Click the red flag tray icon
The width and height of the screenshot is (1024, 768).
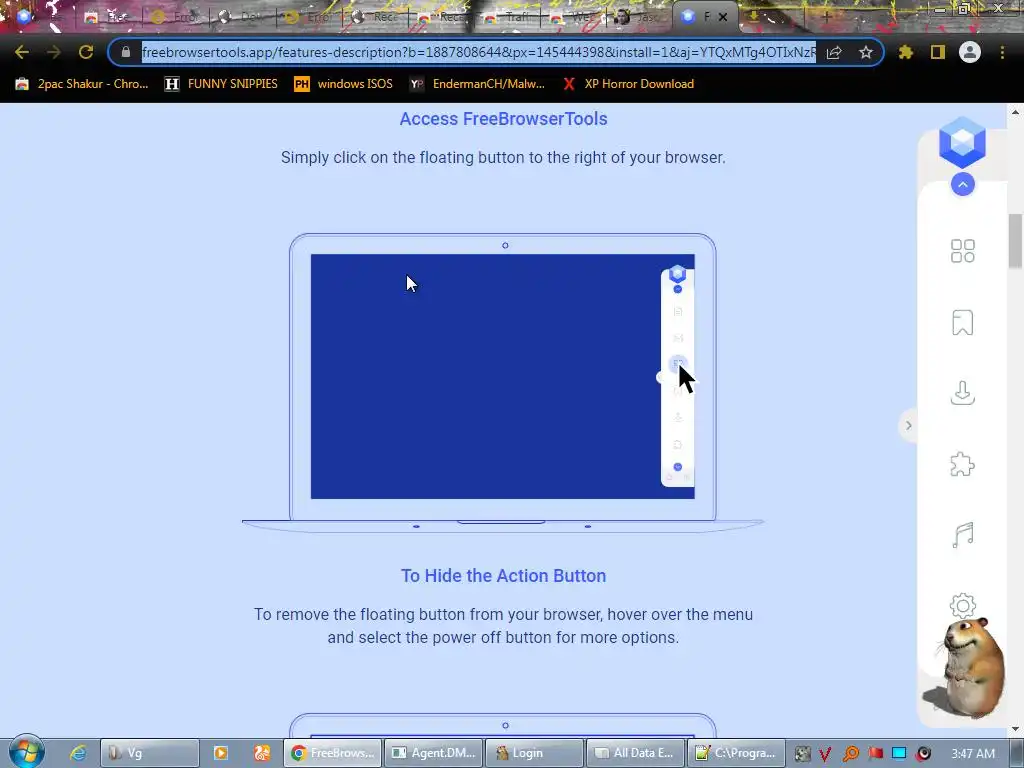click(875, 754)
